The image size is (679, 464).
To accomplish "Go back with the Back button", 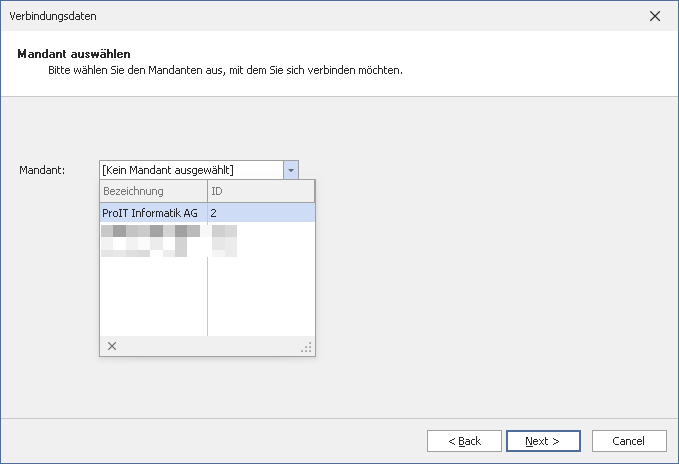I will [464, 441].
